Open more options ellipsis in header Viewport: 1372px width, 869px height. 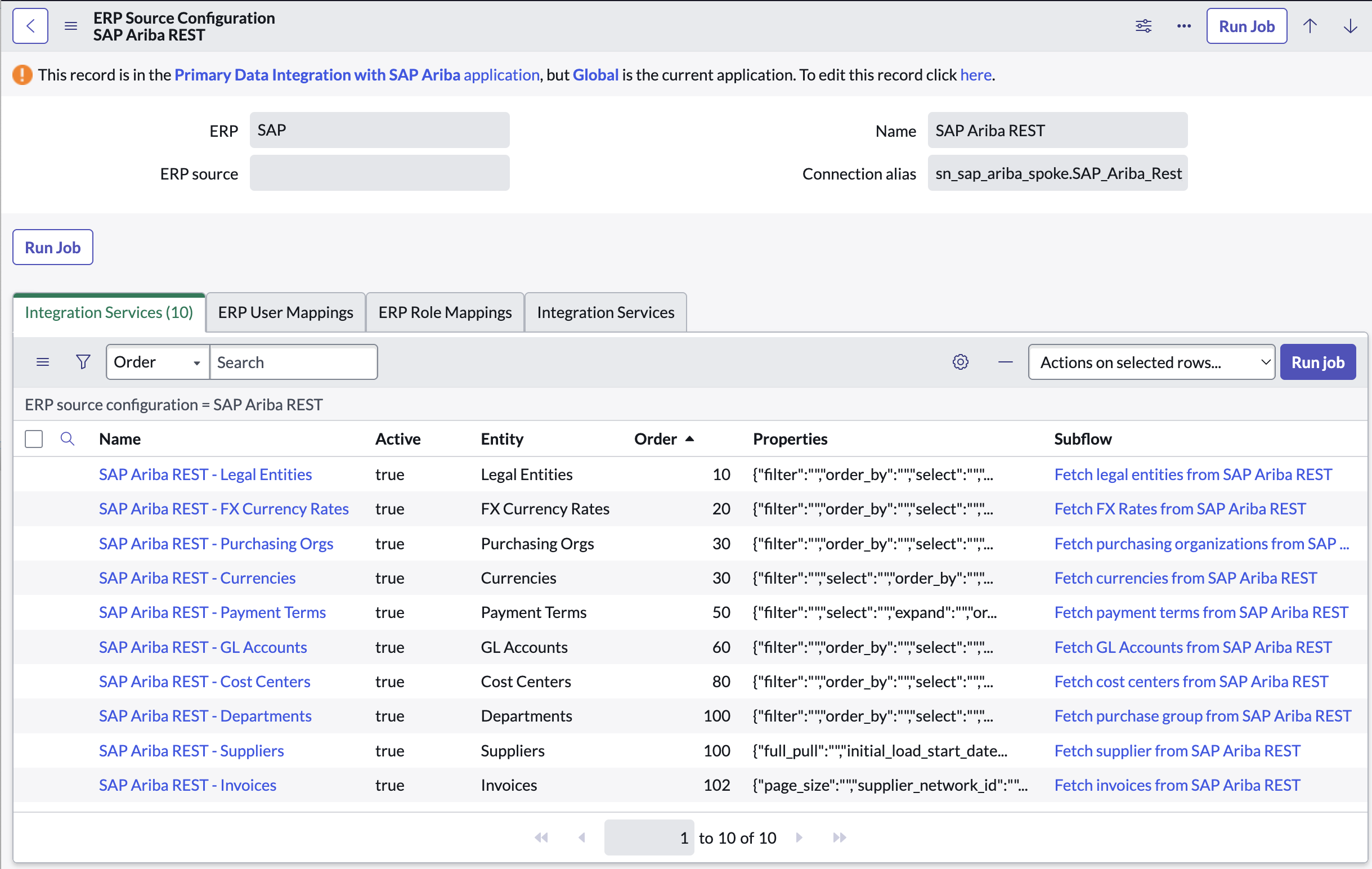coord(1183,26)
